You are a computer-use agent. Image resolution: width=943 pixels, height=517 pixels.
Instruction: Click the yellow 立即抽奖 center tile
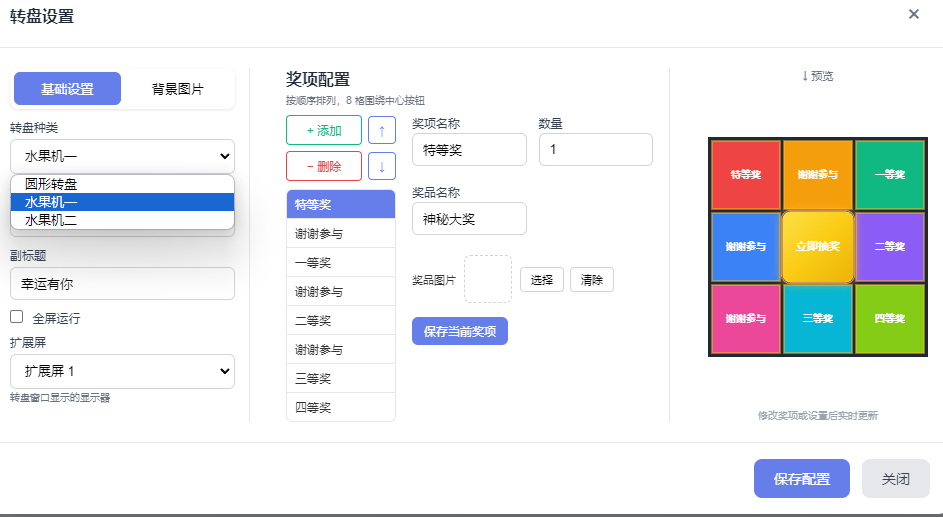click(817, 246)
